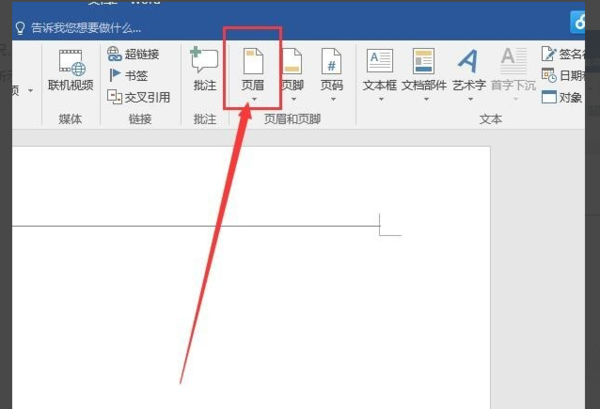Expand the Footer (页脚) dropdown arrow

(293, 99)
